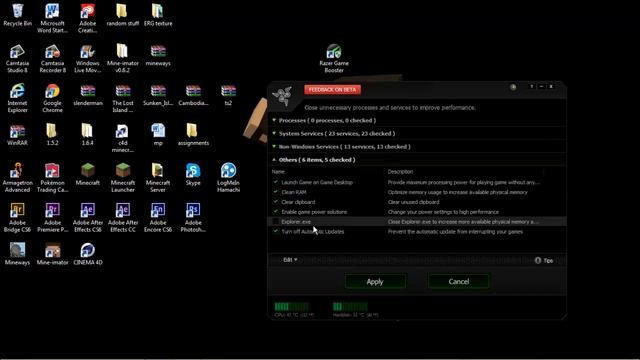Click the 'Clean RAM' description text
This screenshot has width=640, height=360.
pyautogui.click(x=458, y=192)
